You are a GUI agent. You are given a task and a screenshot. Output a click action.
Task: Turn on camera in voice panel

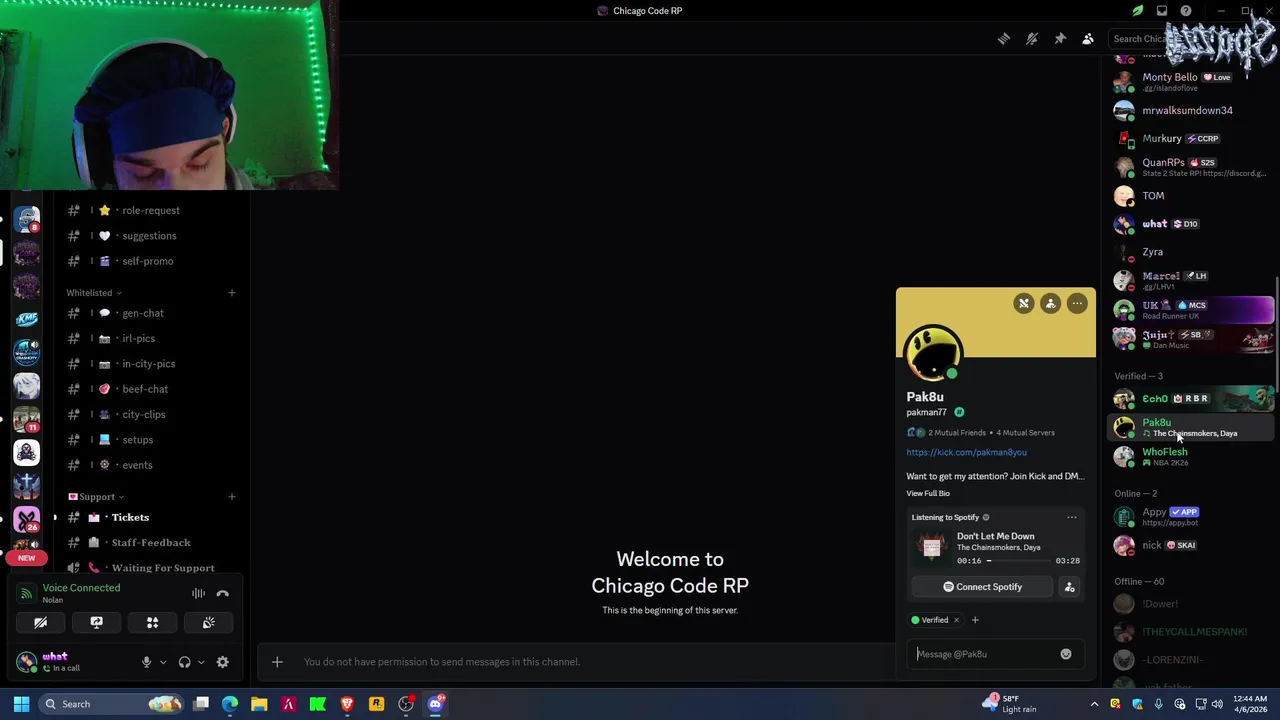[41, 622]
